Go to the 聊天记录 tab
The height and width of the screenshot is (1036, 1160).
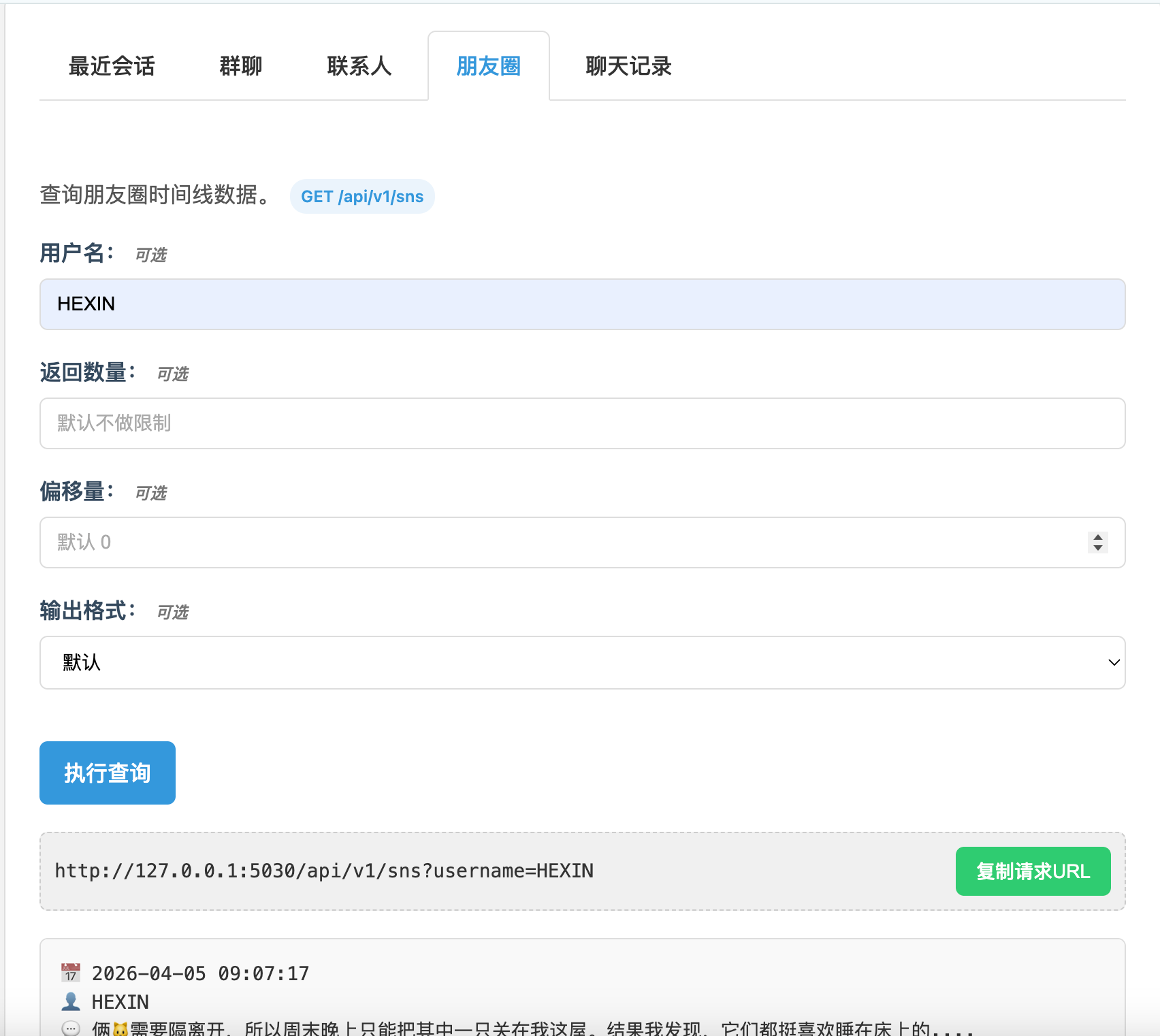628,66
